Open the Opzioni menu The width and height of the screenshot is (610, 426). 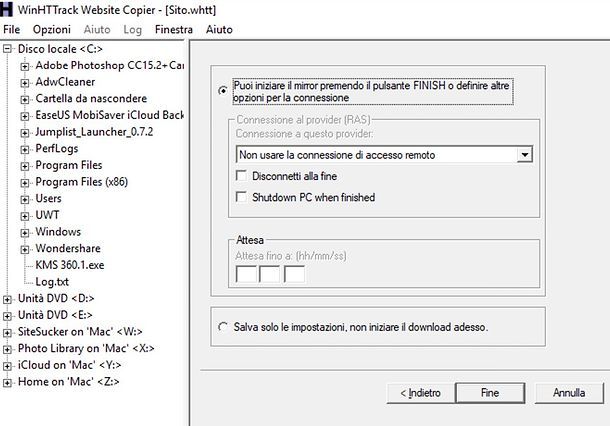(52, 30)
